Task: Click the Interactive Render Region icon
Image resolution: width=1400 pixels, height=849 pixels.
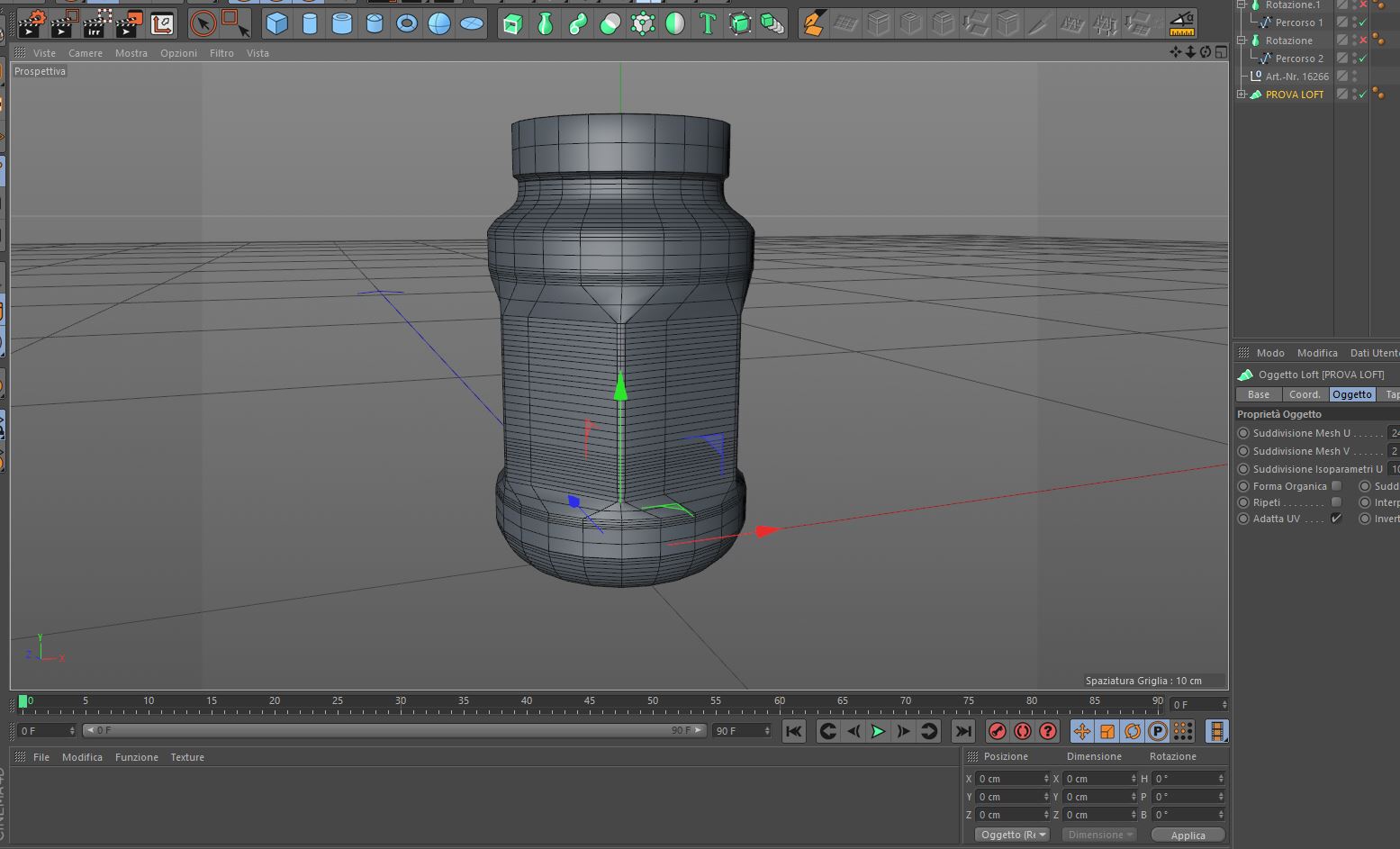Action: [94, 23]
